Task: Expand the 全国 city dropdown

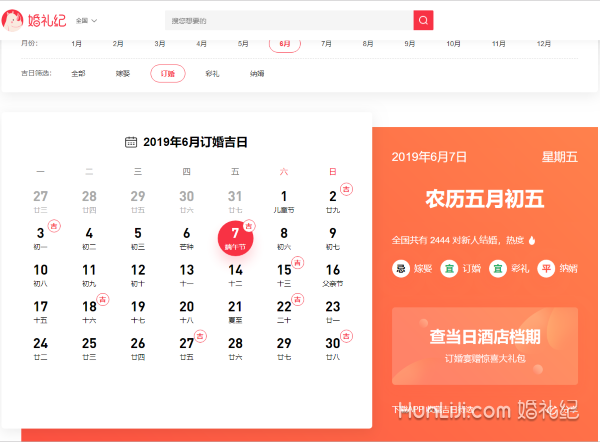Action: tap(87, 20)
